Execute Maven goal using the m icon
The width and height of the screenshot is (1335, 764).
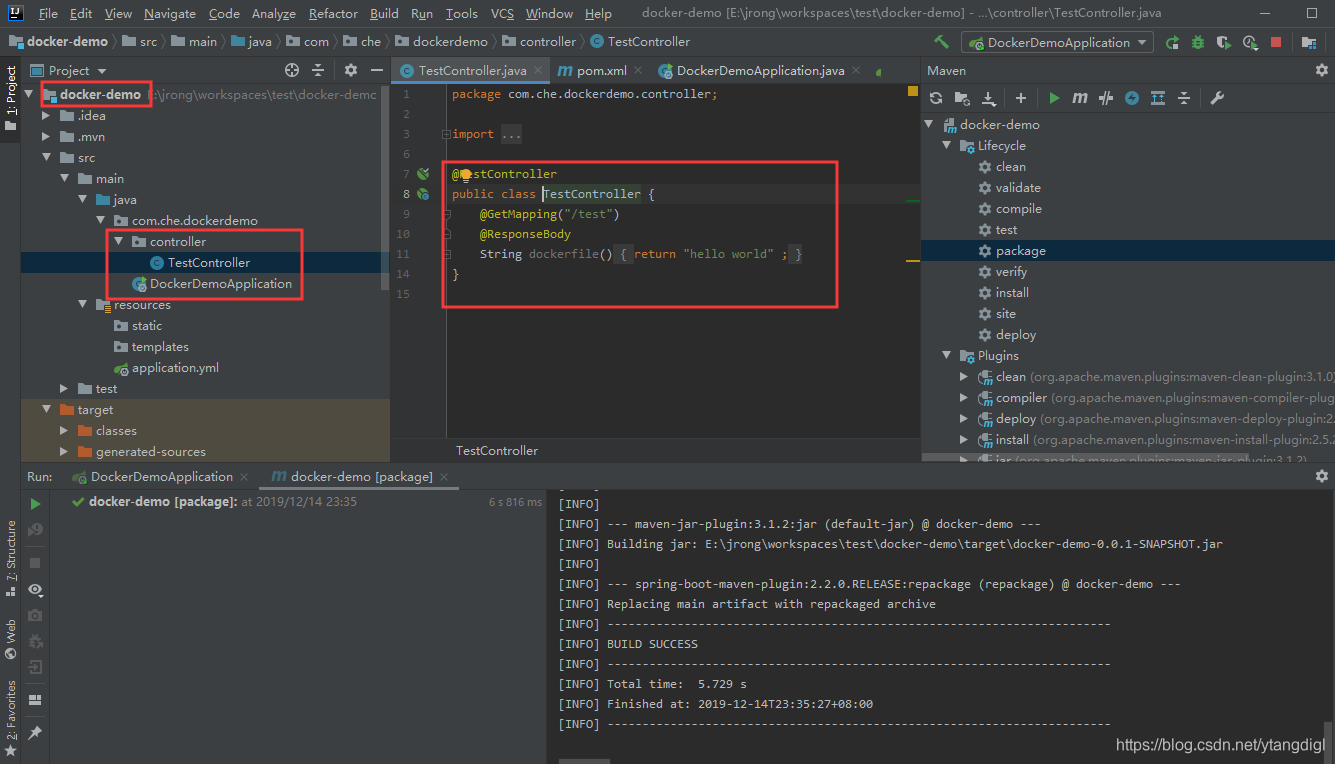click(x=1080, y=98)
